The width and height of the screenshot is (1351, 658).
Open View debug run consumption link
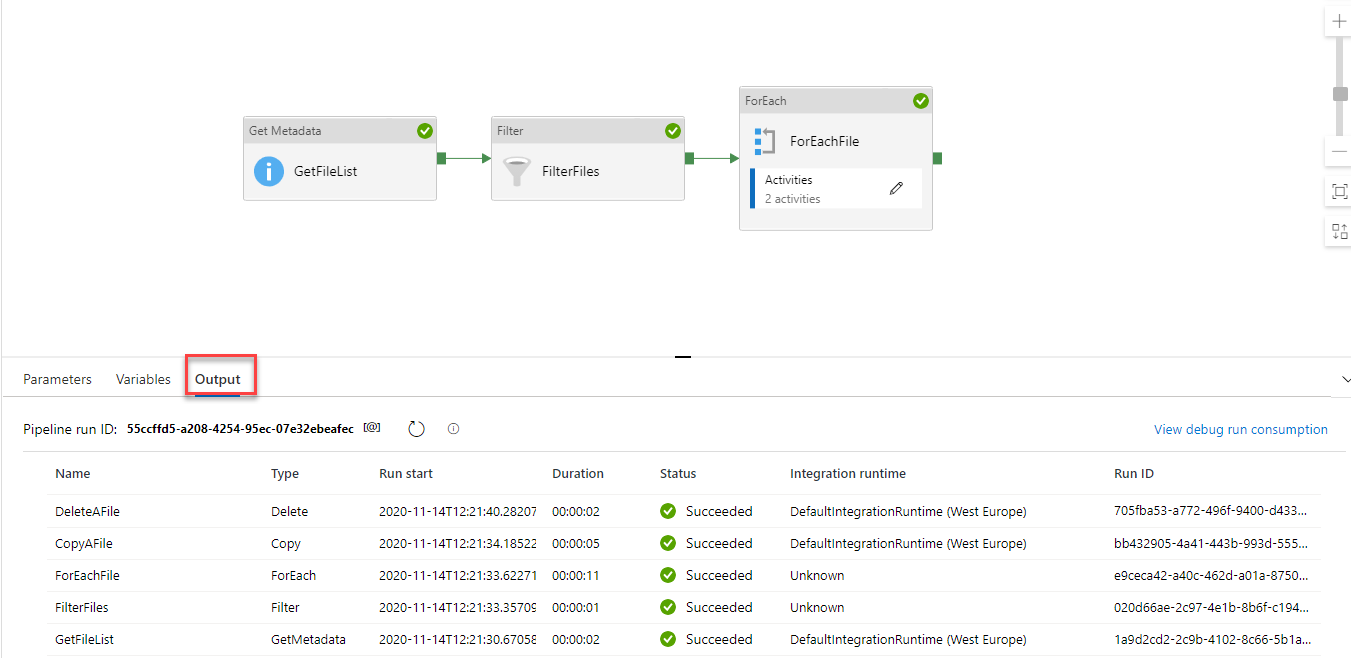tap(1240, 430)
